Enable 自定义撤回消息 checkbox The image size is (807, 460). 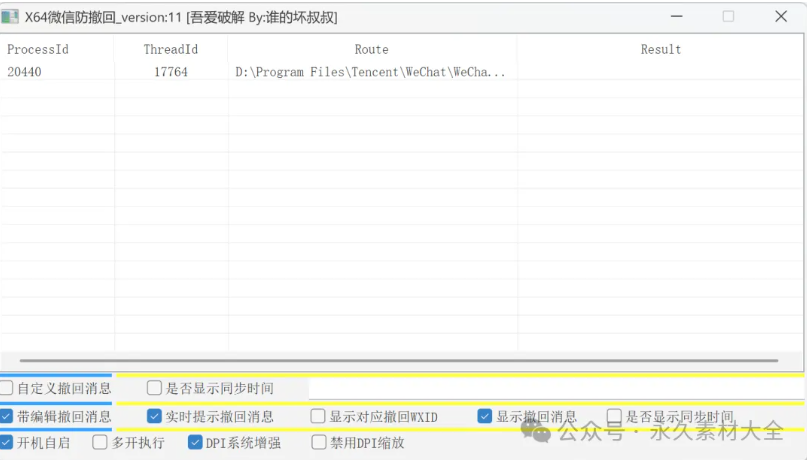[x=6, y=388]
